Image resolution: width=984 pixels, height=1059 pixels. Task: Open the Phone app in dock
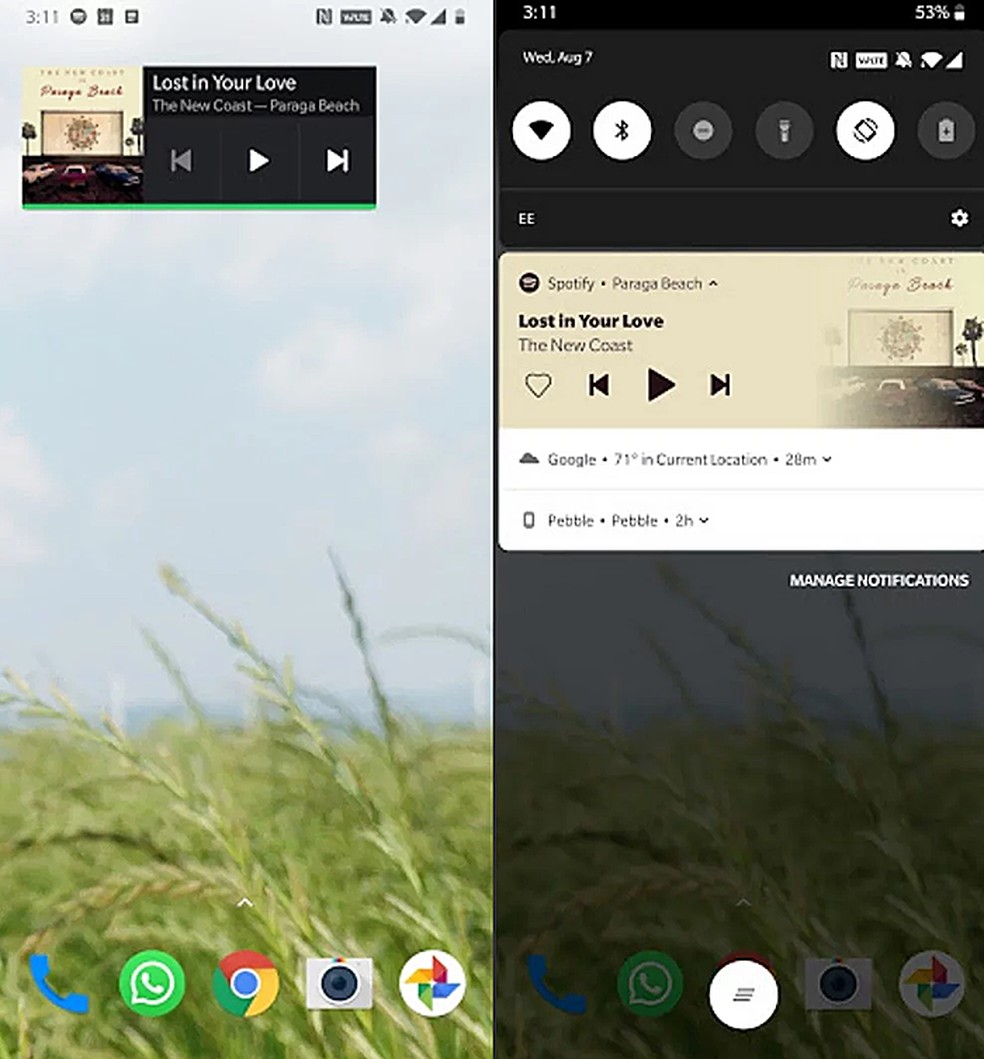[x=59, y=983]
